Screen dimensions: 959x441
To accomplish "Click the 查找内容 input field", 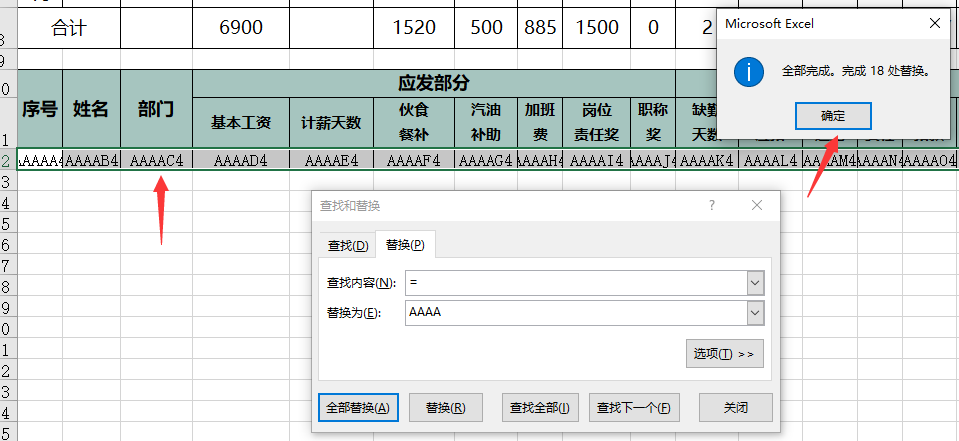I will [x=575, y=283].
